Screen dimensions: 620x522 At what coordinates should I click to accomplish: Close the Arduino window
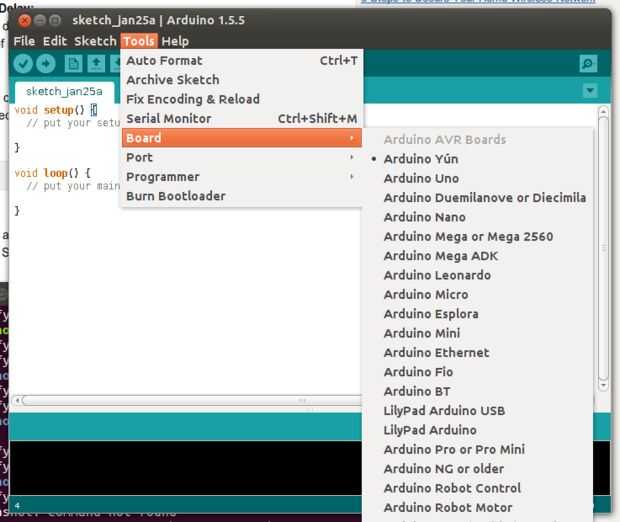25,20
